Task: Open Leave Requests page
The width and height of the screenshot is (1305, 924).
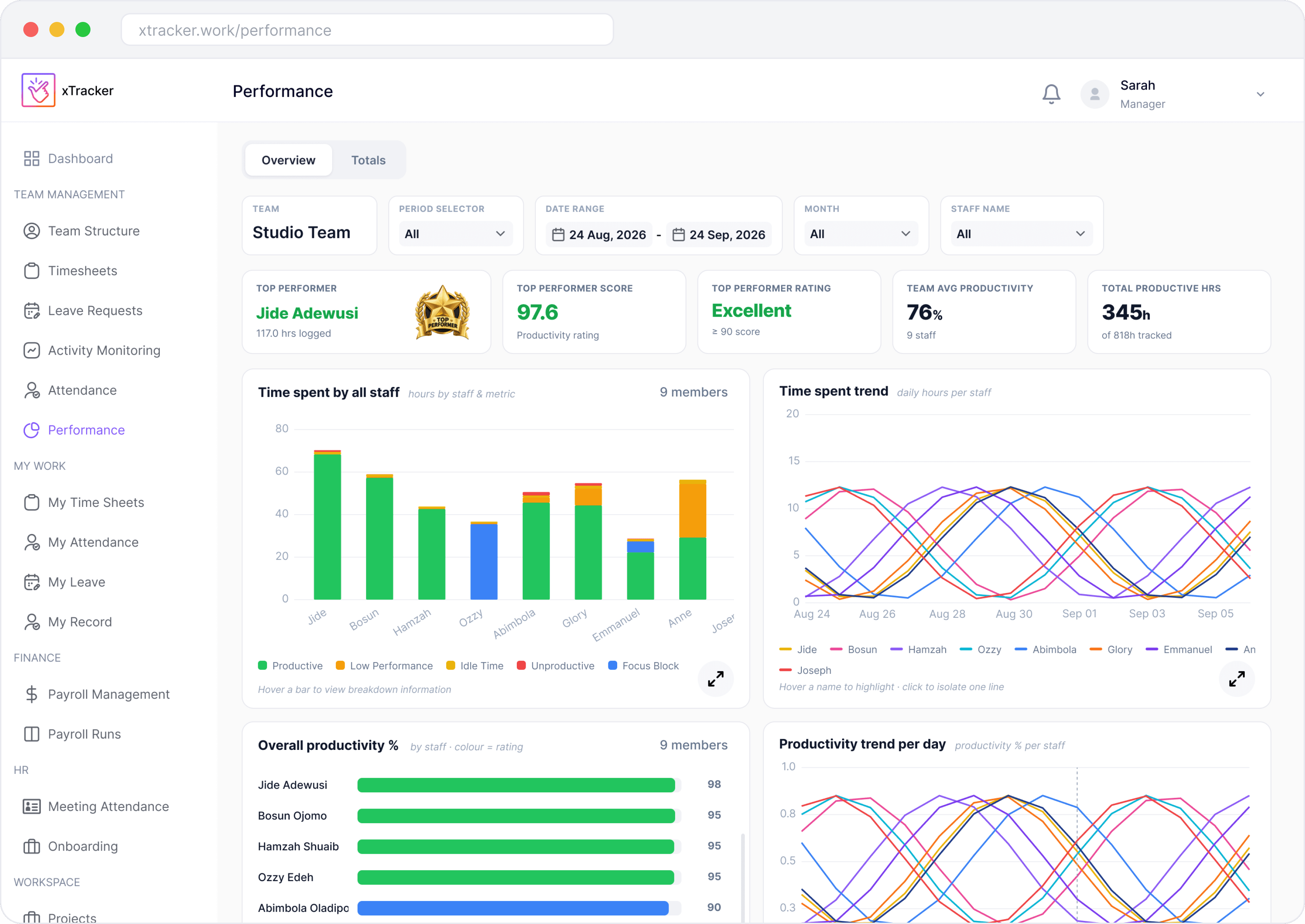Action: 83,311
